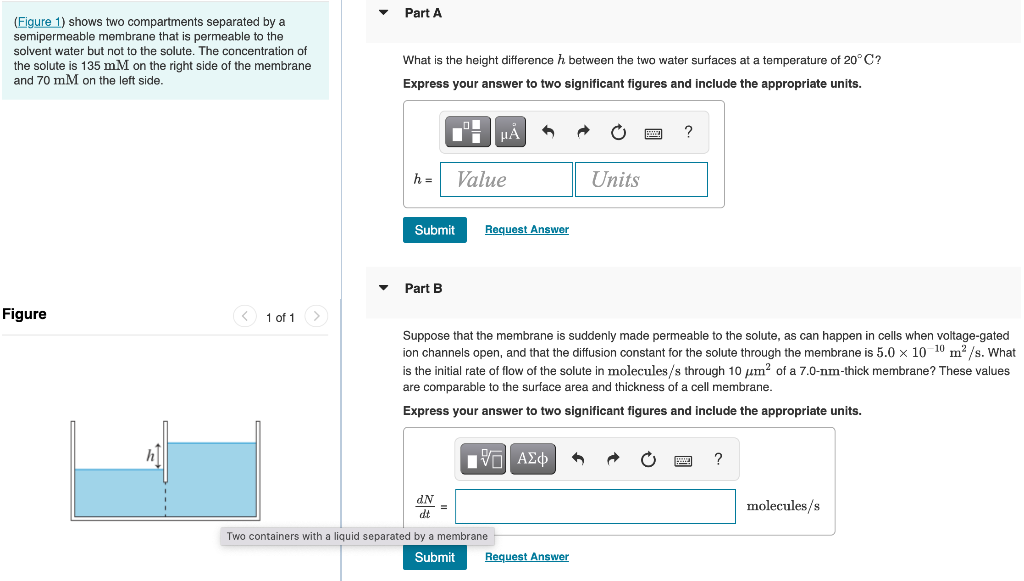Screen dimensions: 1024x581
Task: Select the equation templates icon in Part A
Action: tap(466, 131)
